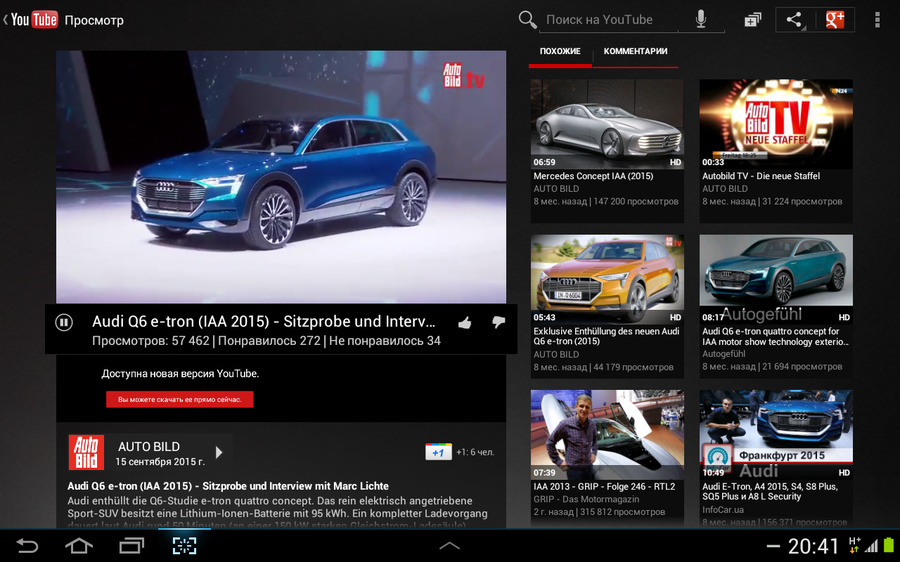The width and height of the screenshot is (900, 562).
Task: Open the Android recent apps button
Action: [x=131, y=545]
